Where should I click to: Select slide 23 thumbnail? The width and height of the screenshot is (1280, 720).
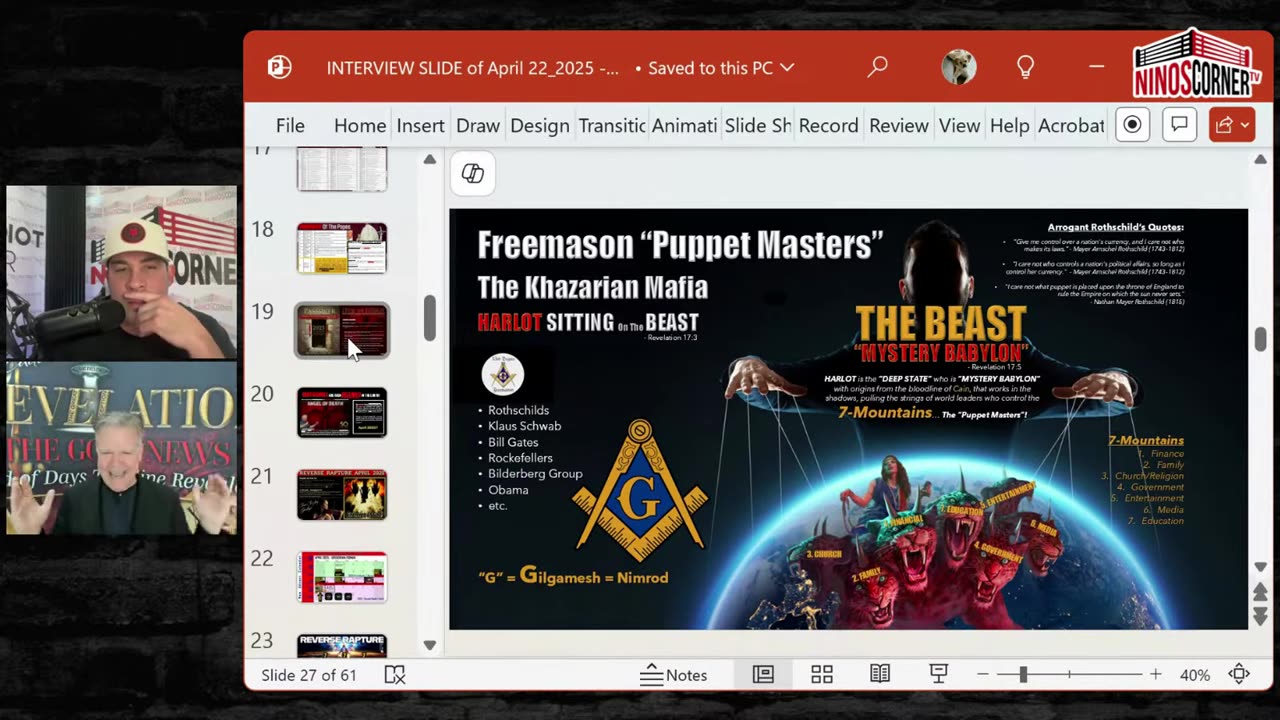pyautogui.click(x=342, y=645)
